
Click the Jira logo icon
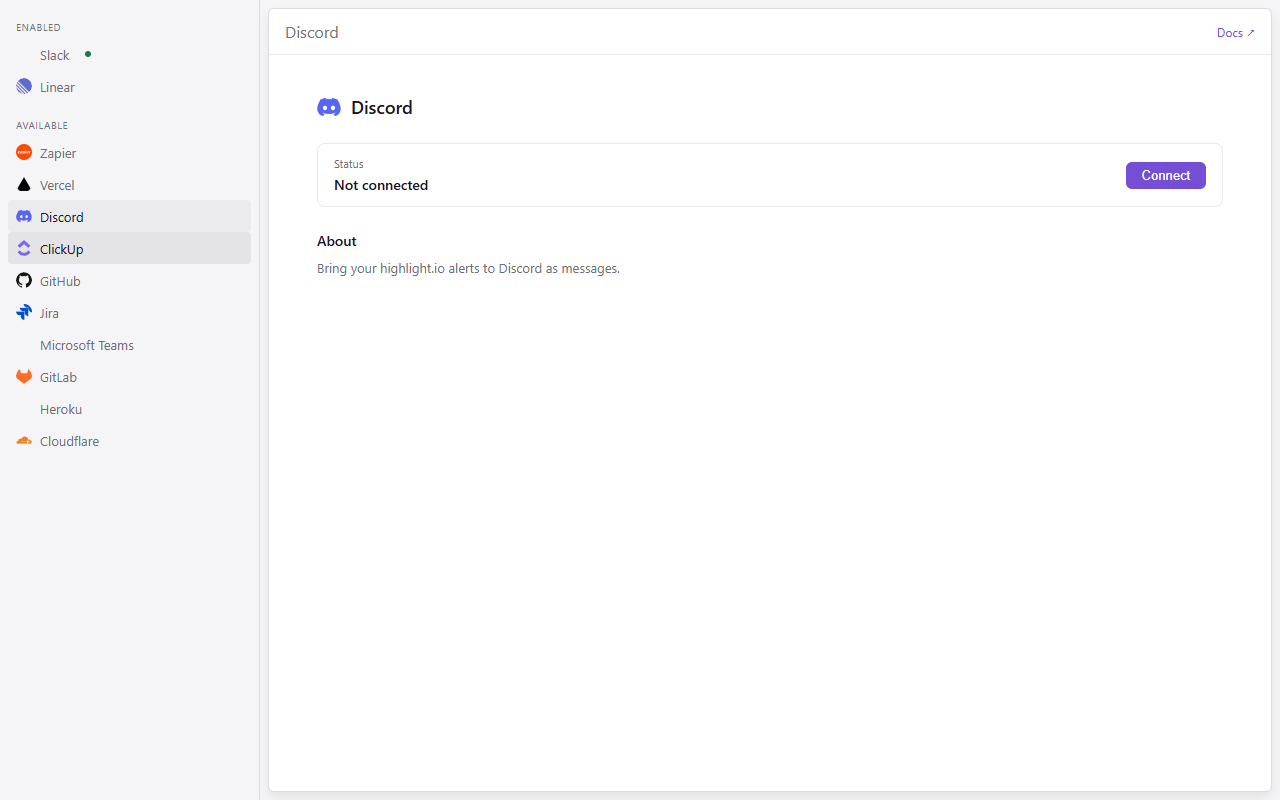[24, 313]
